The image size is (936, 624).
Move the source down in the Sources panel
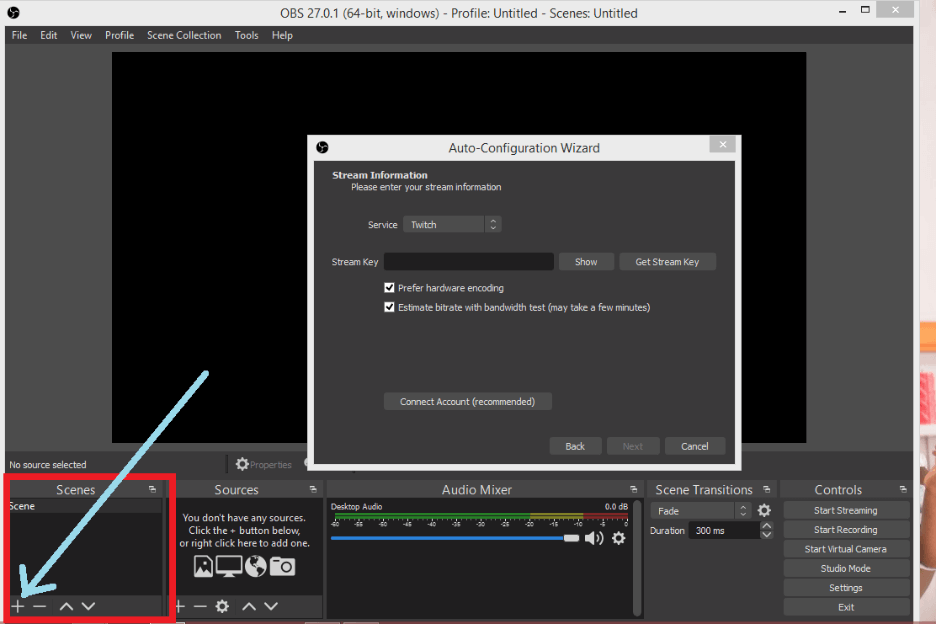point(271,606)
